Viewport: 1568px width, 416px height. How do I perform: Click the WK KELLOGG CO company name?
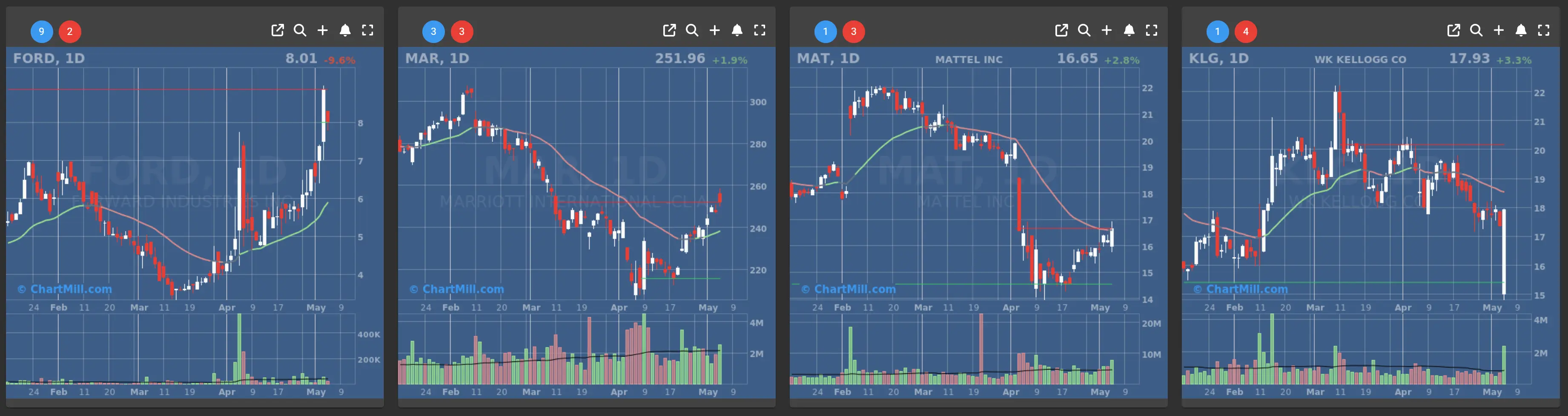point(1360,60)
